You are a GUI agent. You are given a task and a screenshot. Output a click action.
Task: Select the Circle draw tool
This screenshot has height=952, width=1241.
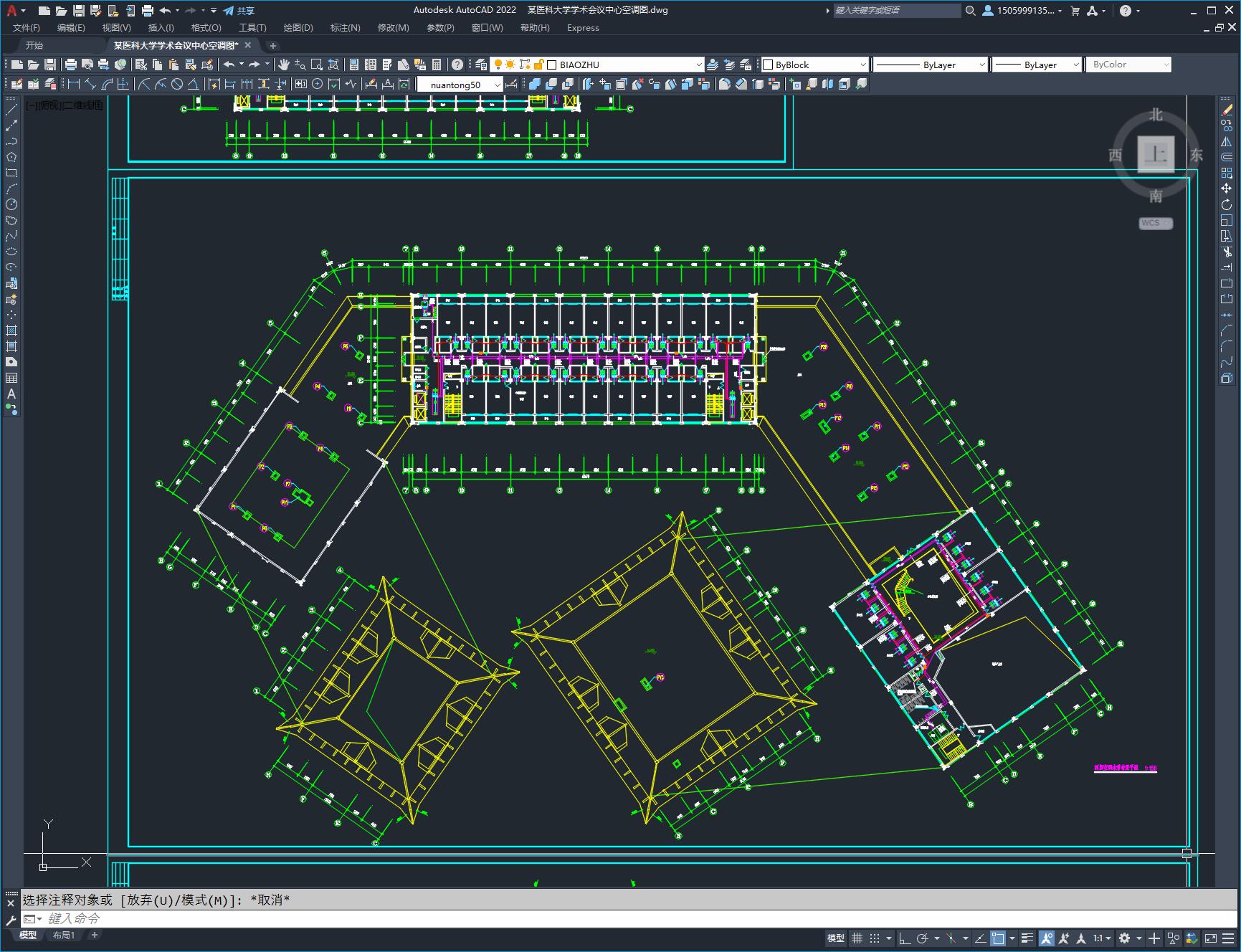click(11, 205)
